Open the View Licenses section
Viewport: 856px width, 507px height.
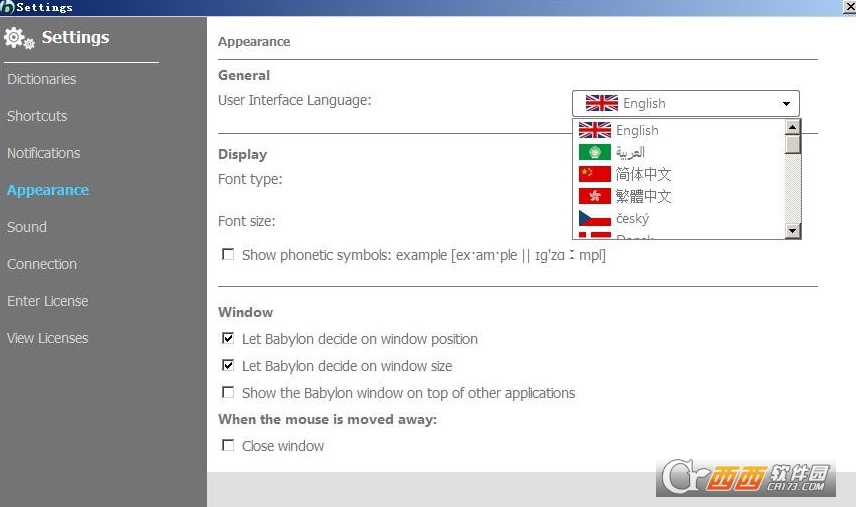pyautogui.click(x=47, y=338)
